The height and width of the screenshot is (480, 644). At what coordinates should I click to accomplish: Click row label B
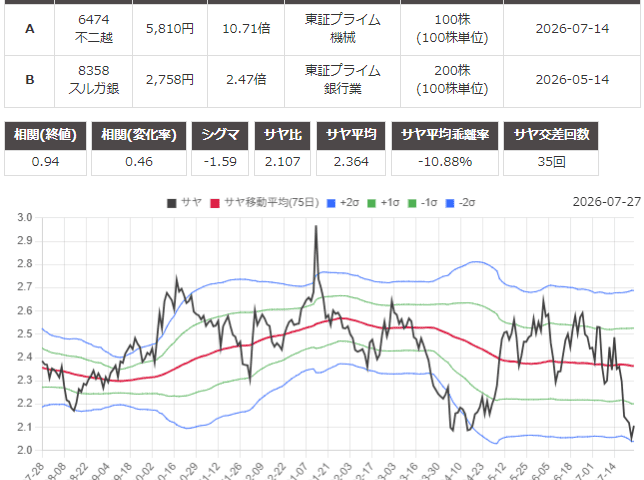tap(30, 80)
